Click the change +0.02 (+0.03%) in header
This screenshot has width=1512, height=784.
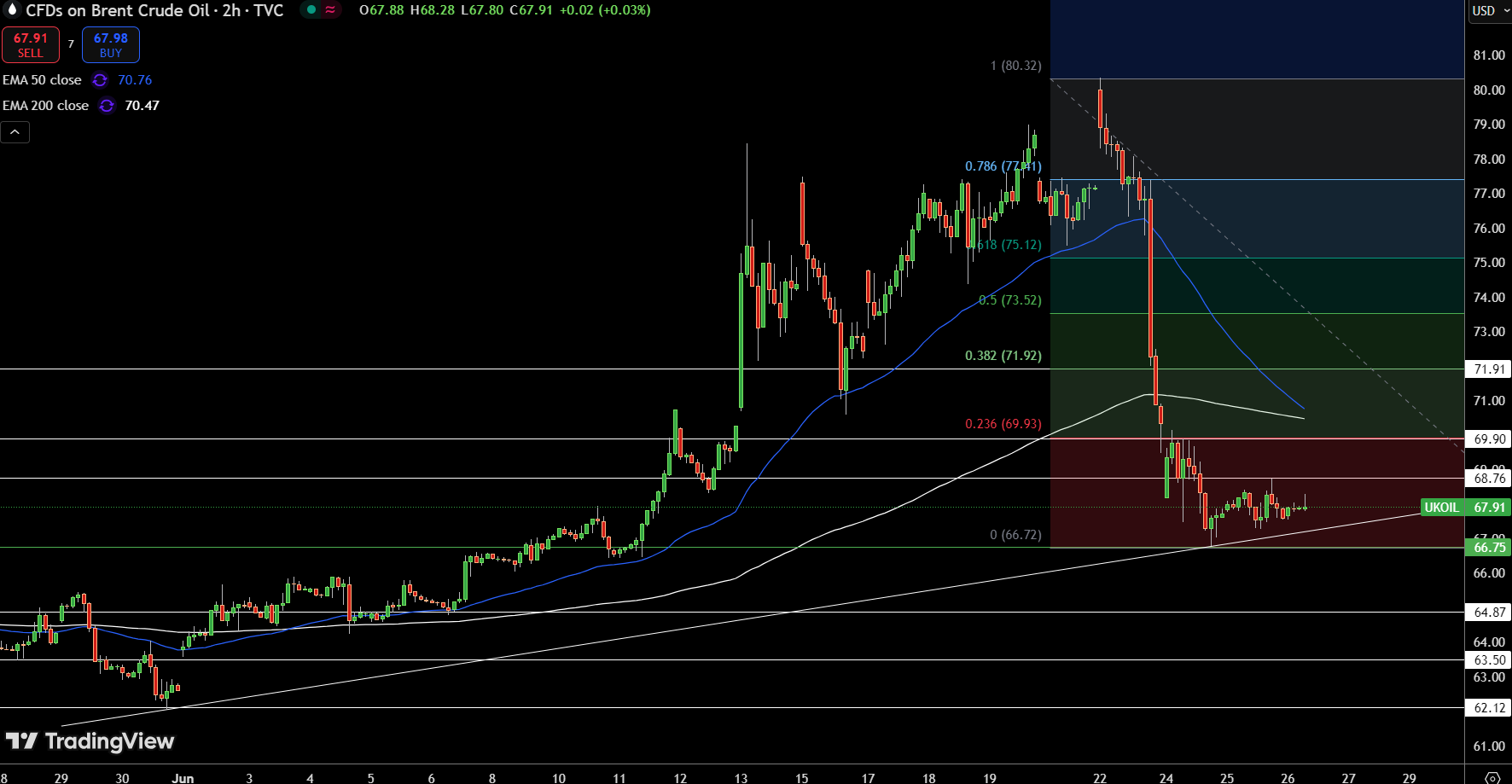coord(605,10)
